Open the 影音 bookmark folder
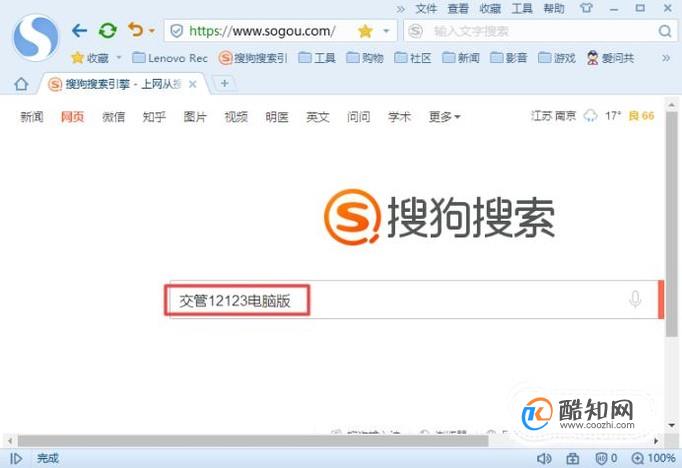Viewport: 682px width, 468px height. click(x=508, y=58)
